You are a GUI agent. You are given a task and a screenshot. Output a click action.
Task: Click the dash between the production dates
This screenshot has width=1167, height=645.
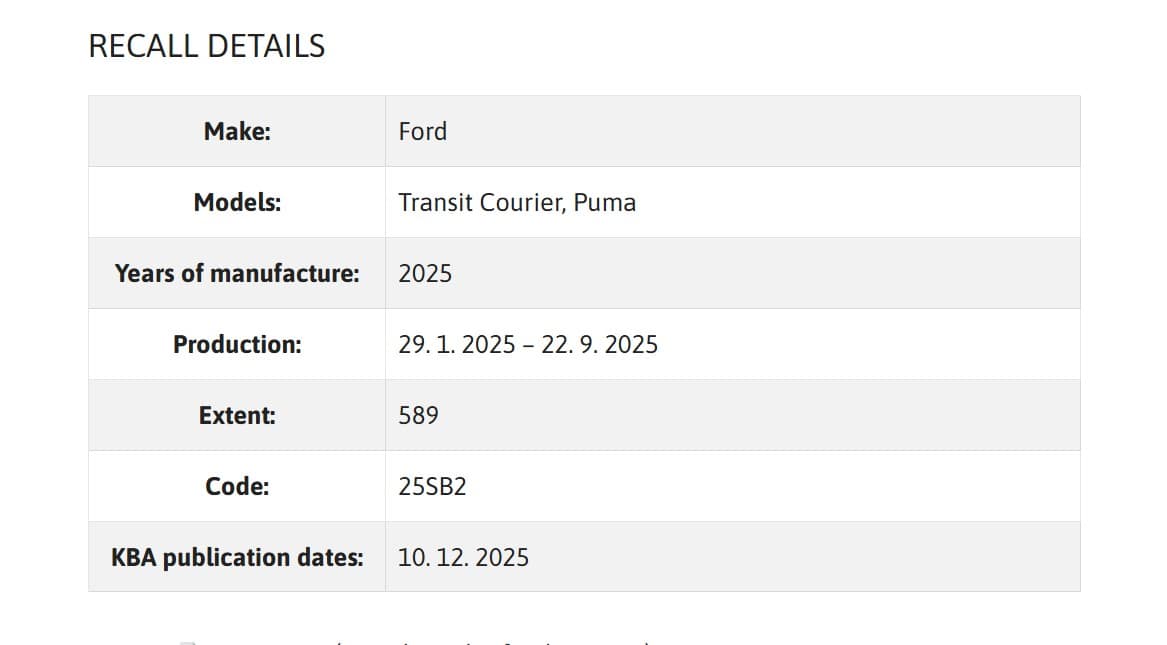[x=528, y=344]
